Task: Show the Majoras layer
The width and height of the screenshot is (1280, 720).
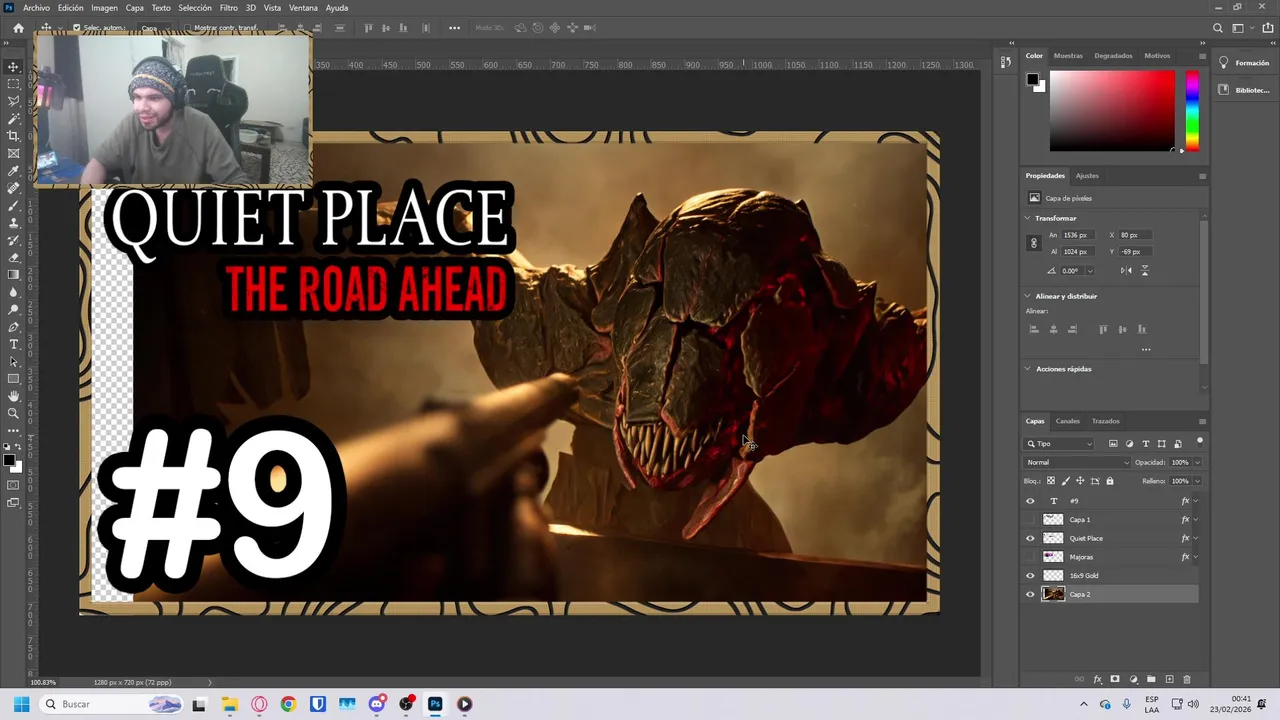Action: click(x=1030, y=557)
